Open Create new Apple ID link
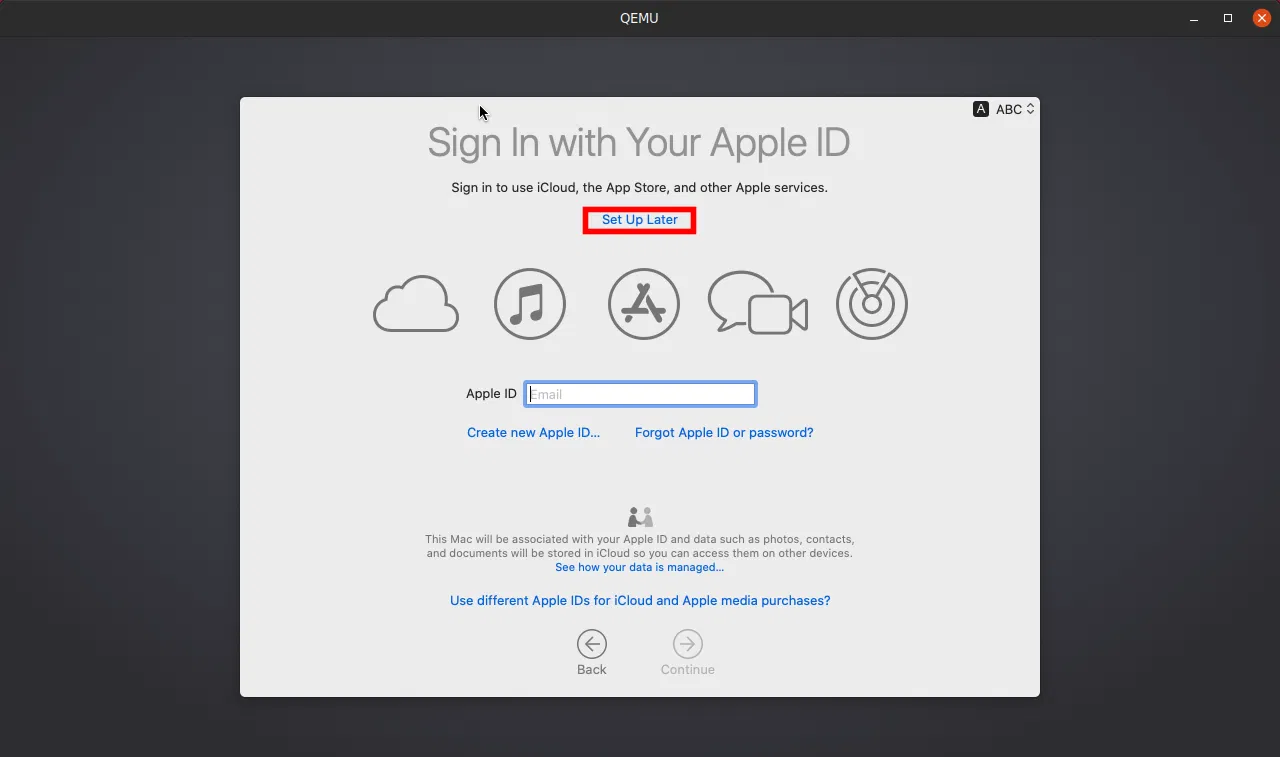The width and height of the screenshot is (1280, 757). [534, 433]
